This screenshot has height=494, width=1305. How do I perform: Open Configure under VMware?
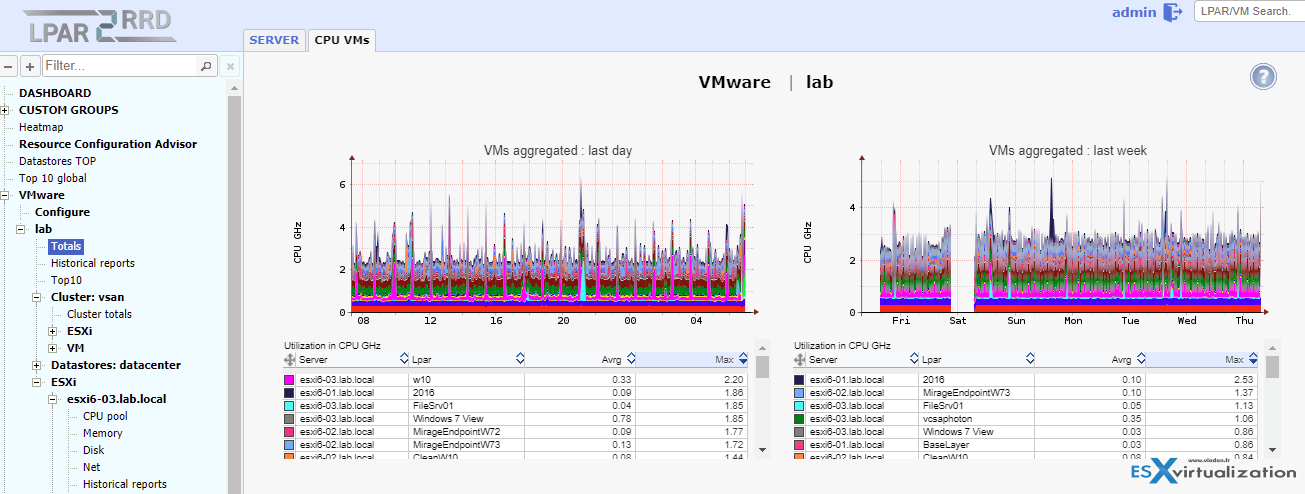(62, 212)
